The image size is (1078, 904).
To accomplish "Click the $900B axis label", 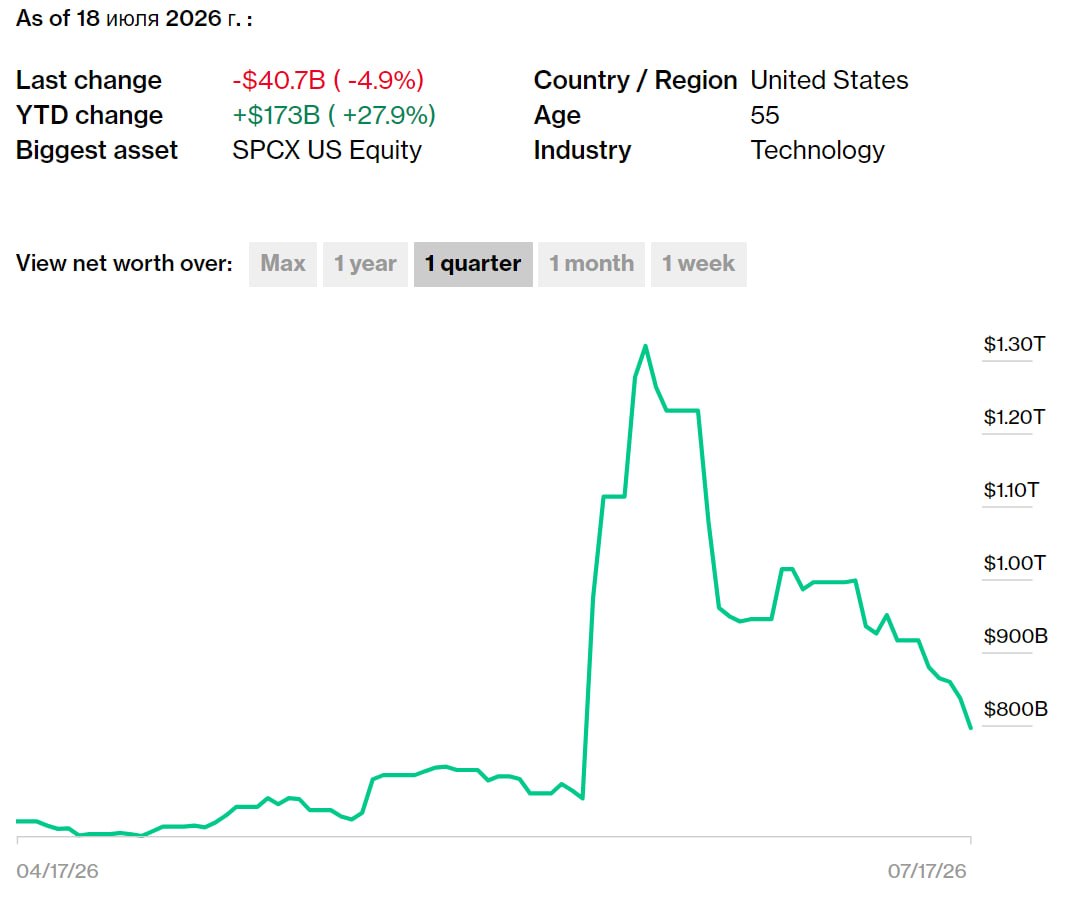I will pos(1015,636).
